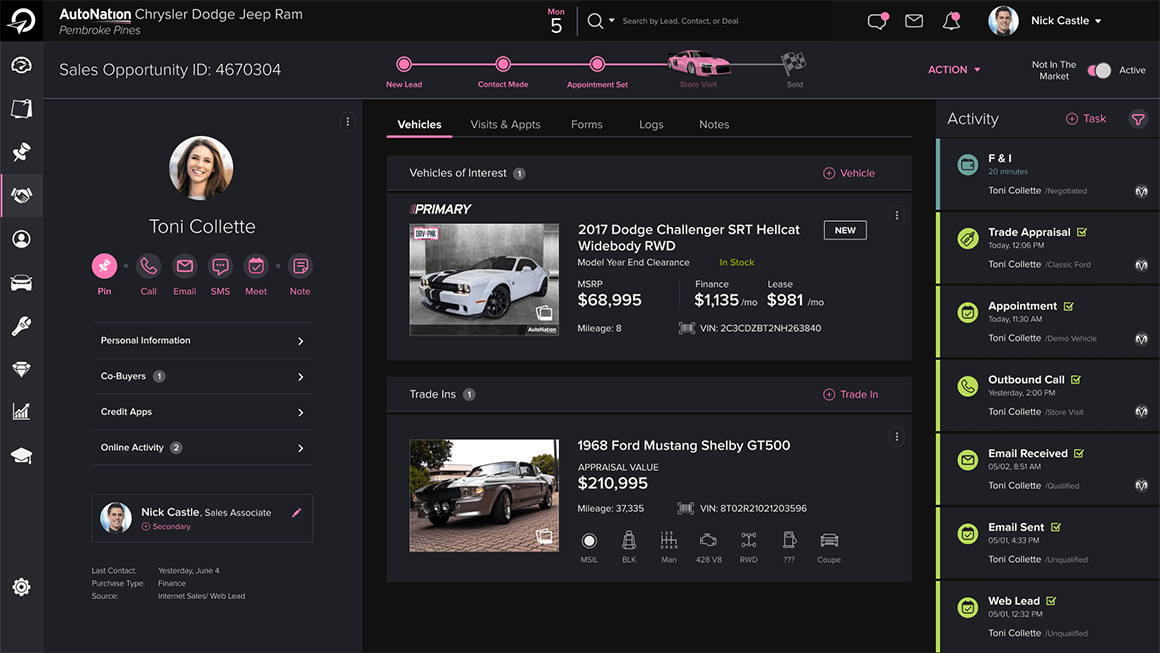Add a new Task in Activity
The width and height of the screenshot is (1160, 653).
(1085, 118)
